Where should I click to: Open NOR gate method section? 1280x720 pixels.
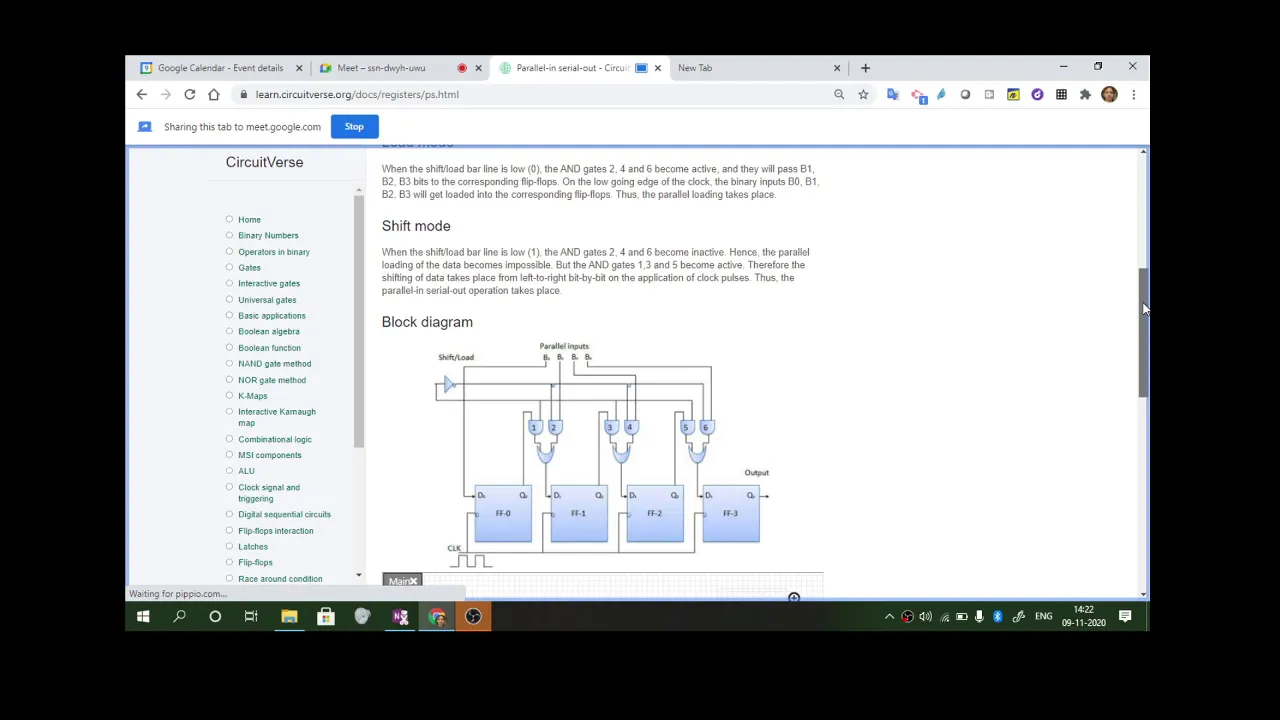coord(272,379)
